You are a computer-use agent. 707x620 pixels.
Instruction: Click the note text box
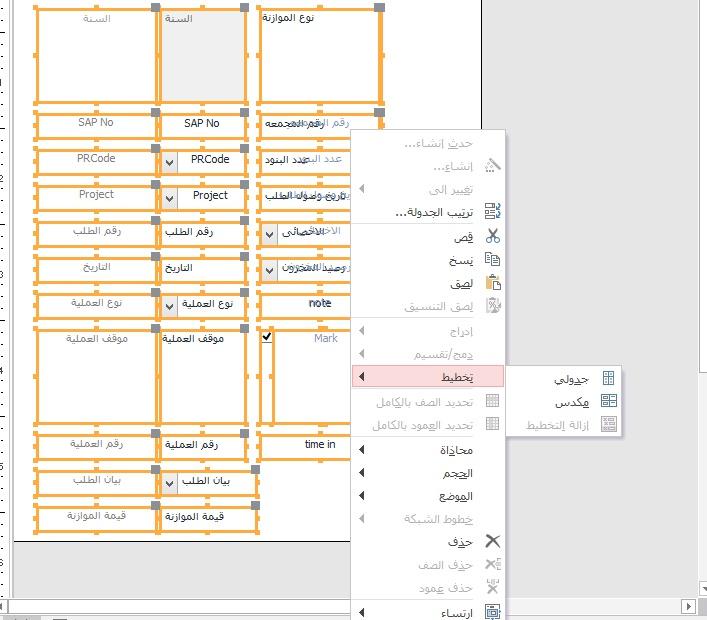(306, 306)
